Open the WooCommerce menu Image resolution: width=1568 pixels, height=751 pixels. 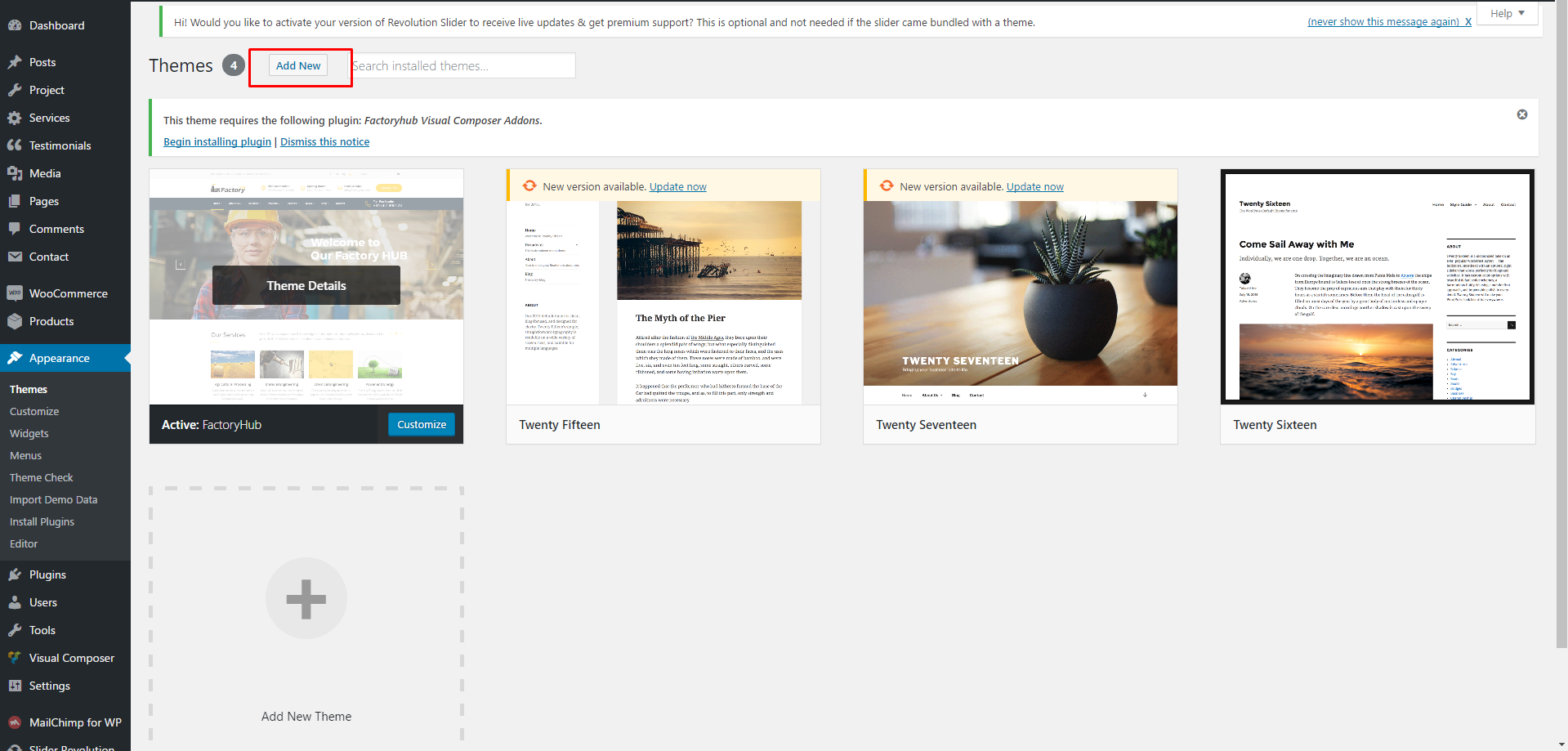pos(65,293)
